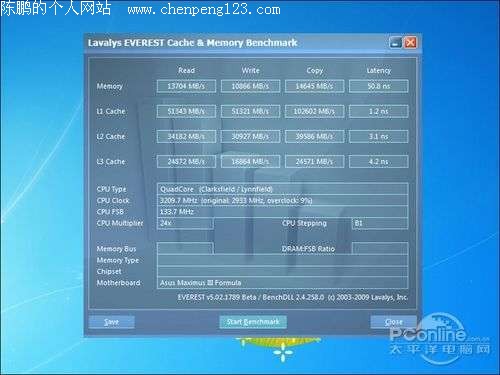The image size is (500, 375).
Task: Select the L2 Cache Copy value 39586 MB/s
Action: [314, 137]
